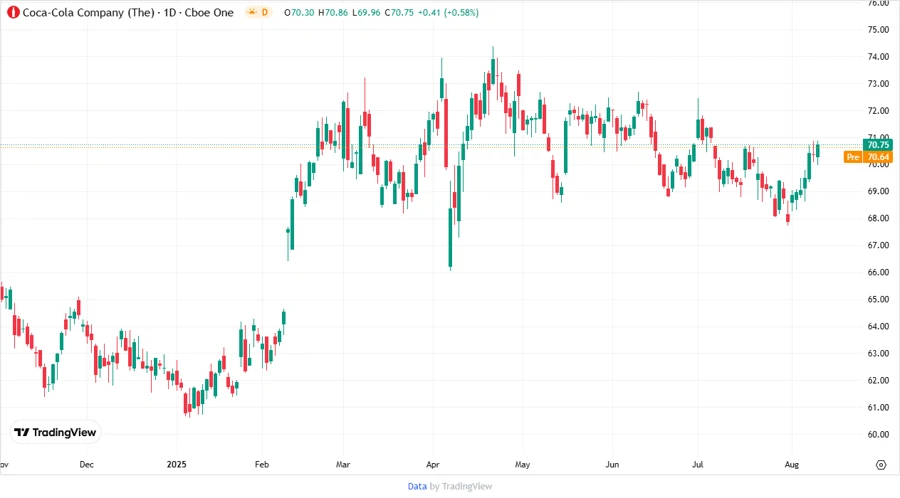Viewport: 900px width, 498px height.
Task: Click the 63.00 price axis label
Action: coord(878,353)
